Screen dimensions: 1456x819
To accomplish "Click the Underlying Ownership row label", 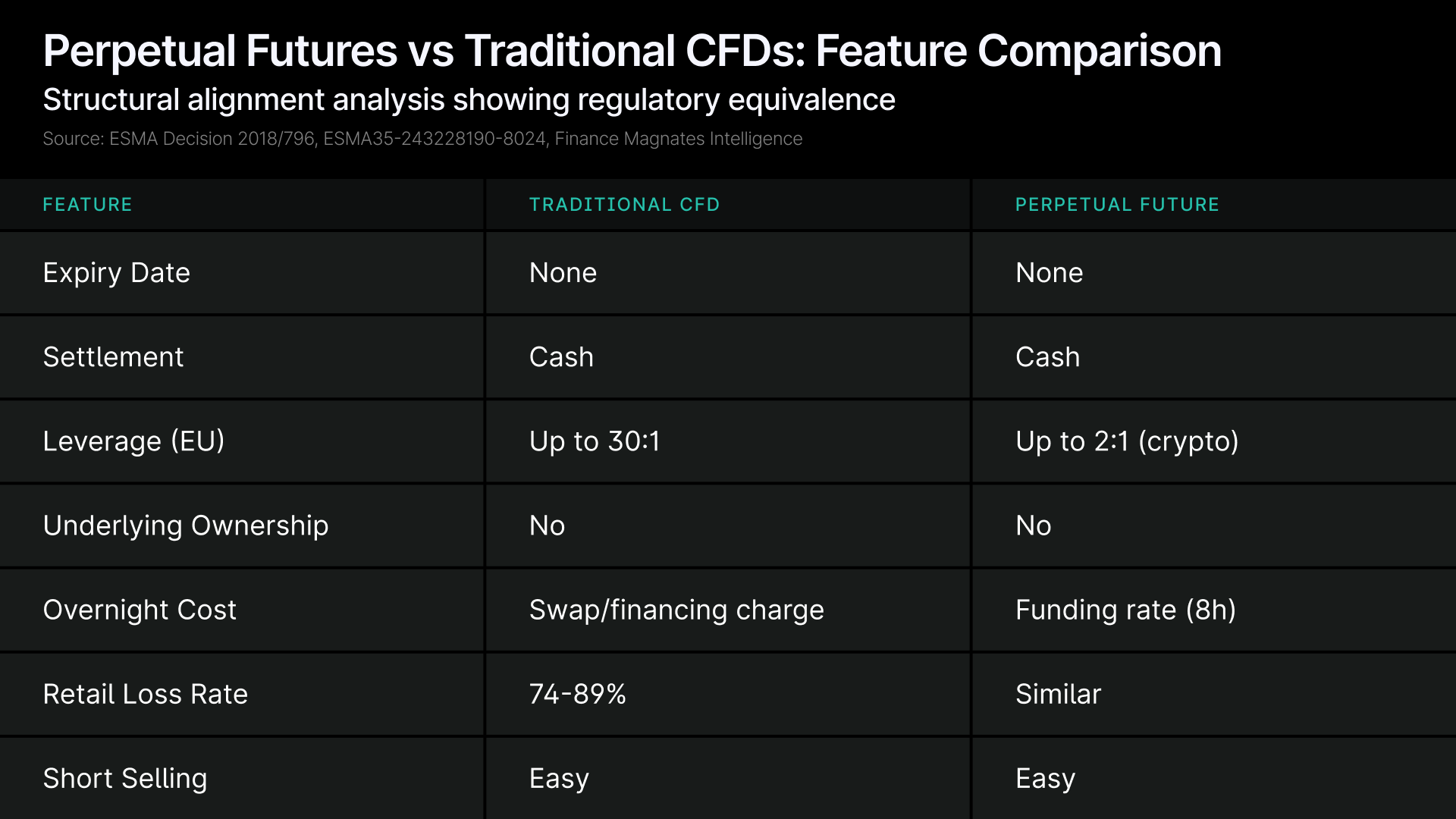I will (186, 526).
